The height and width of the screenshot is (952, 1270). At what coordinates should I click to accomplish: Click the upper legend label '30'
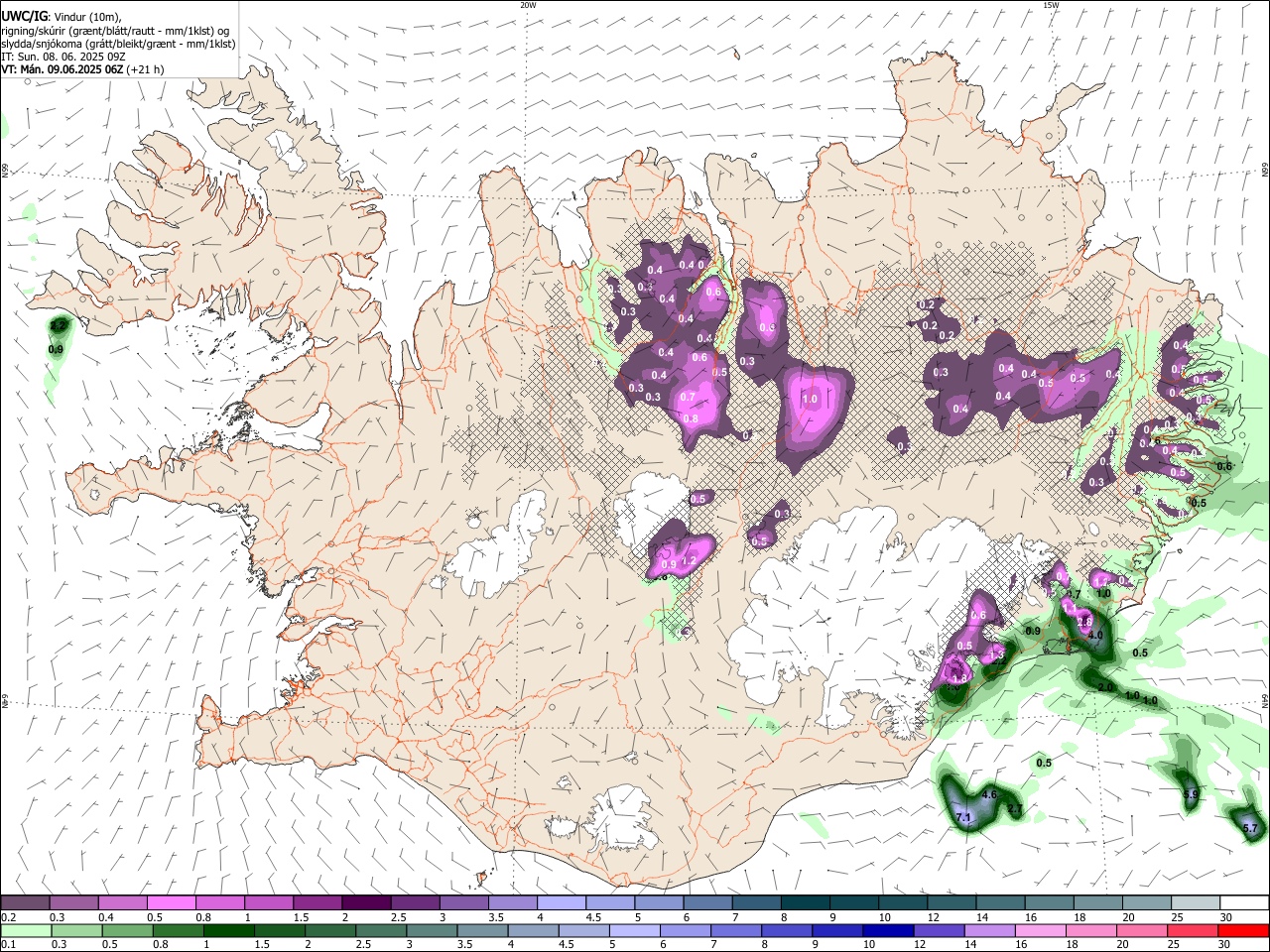click(x=1226, y=917)
